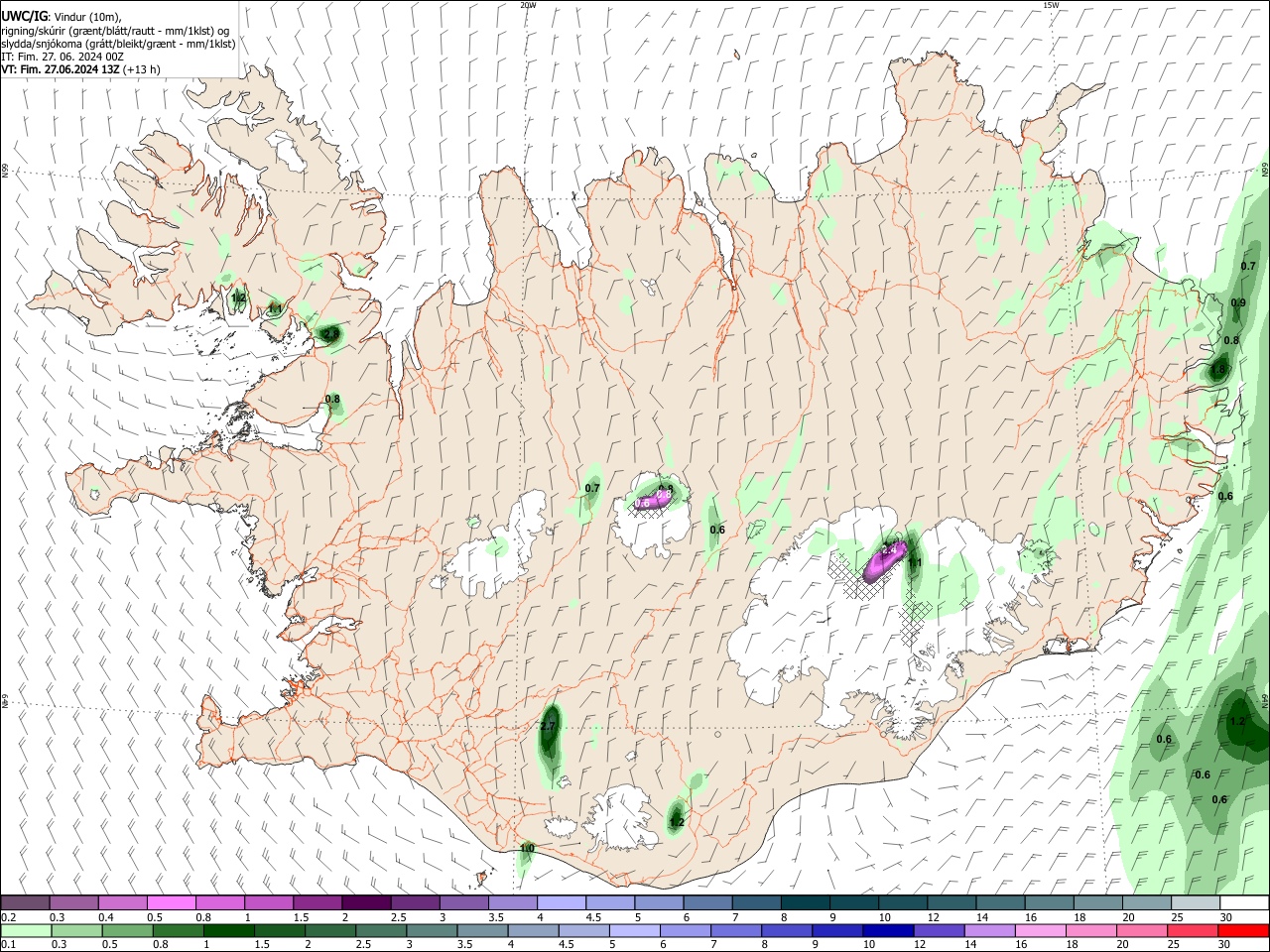Screen dimensions: 1270x952
Task: Click the 0.8 value in west Iceland near Breiðafjörður
Action: tap(332, 400)
